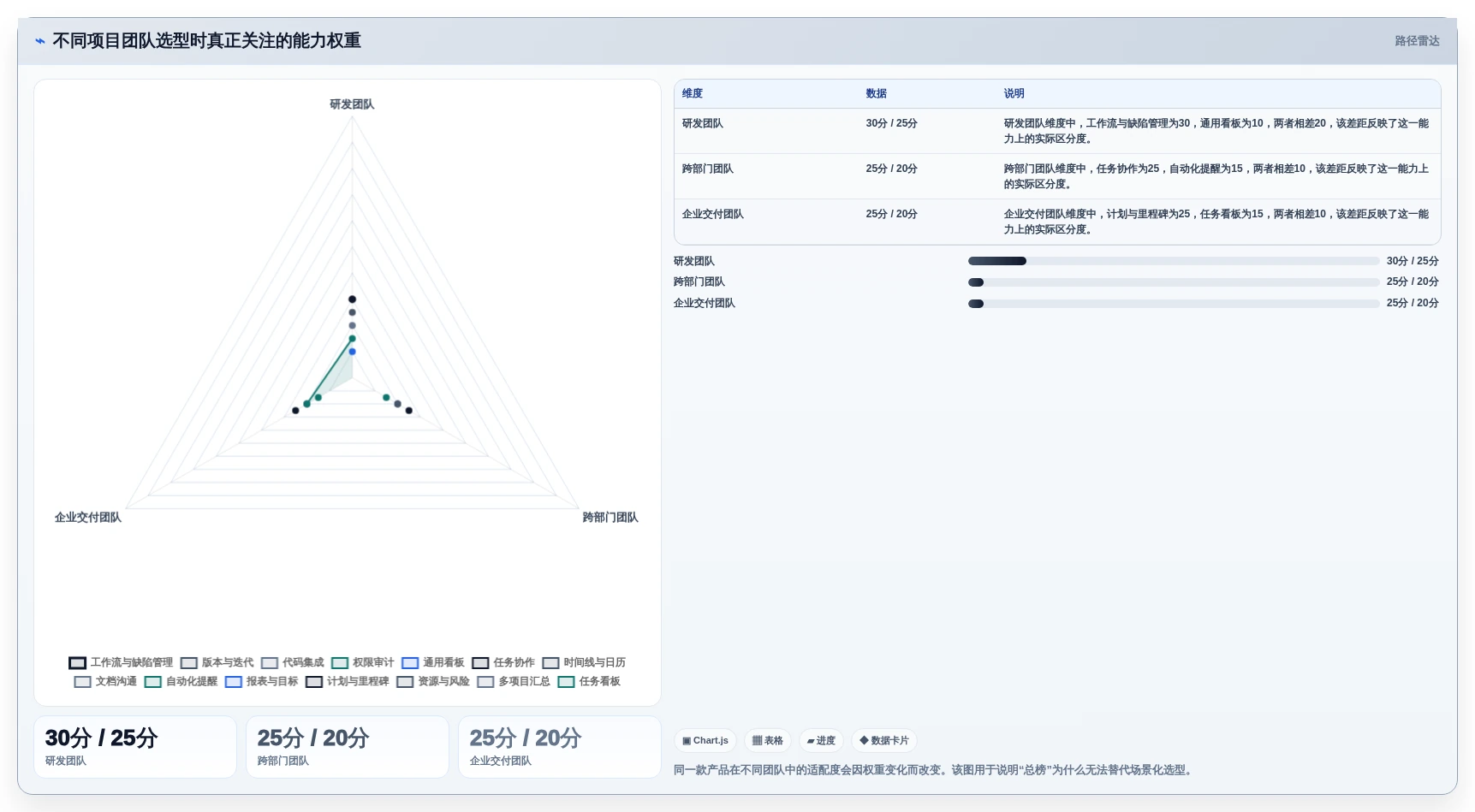Image resolution: width=1475 pixels, height=812 pixels.
Task: Click the blue data point on 研发团队 axis
Action: [x=352, y=352]
